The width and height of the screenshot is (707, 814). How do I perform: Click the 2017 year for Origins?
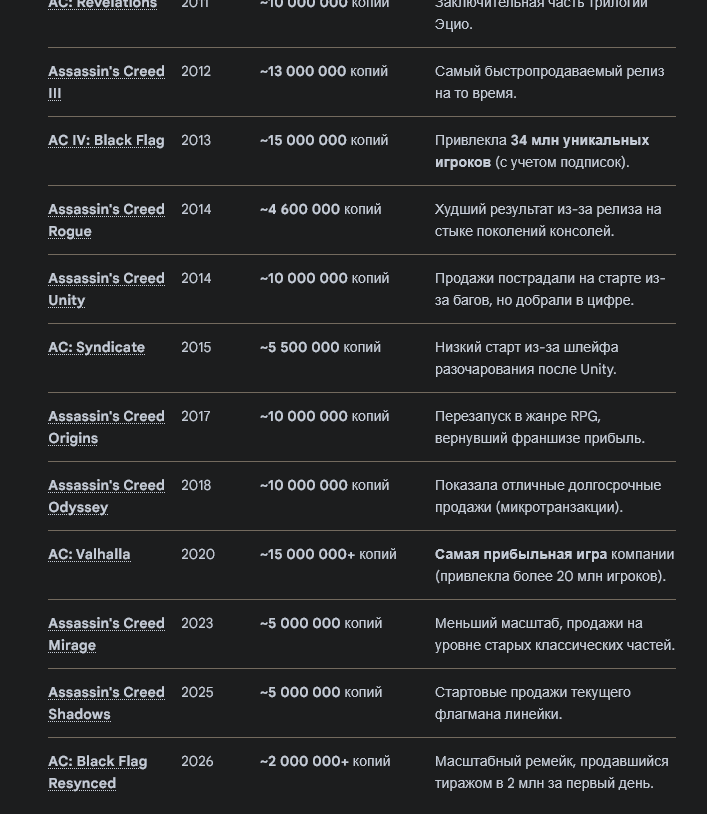(196, 416)
